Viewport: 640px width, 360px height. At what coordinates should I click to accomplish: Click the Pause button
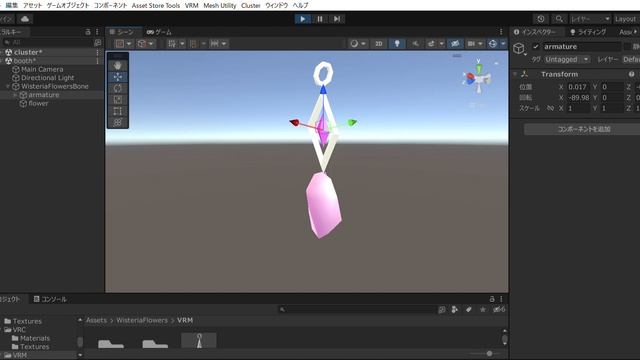coord(320,19)
